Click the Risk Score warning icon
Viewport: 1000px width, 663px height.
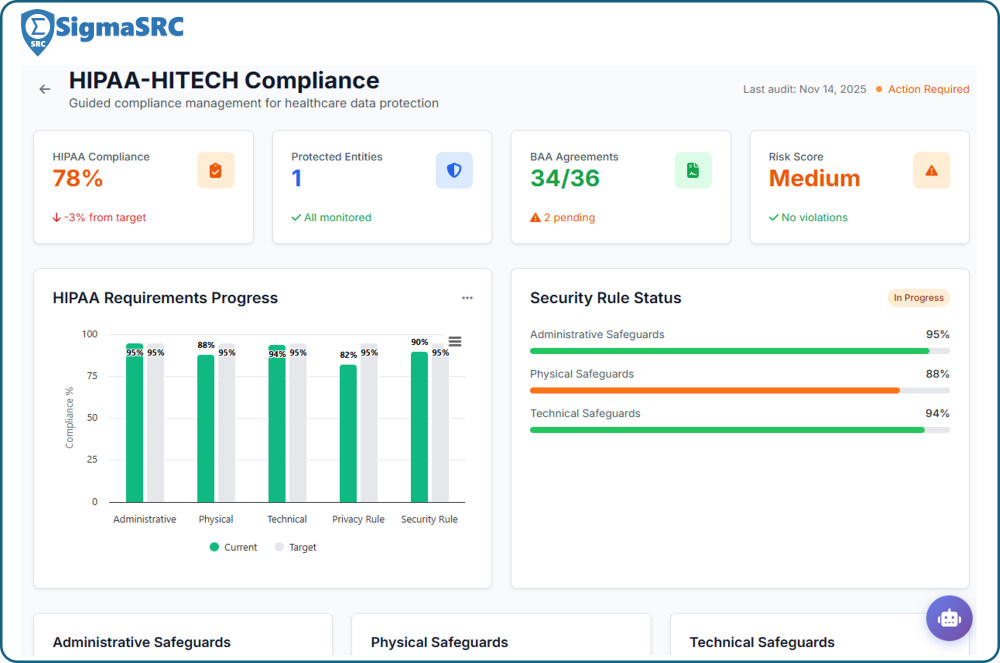click(932, 170)
